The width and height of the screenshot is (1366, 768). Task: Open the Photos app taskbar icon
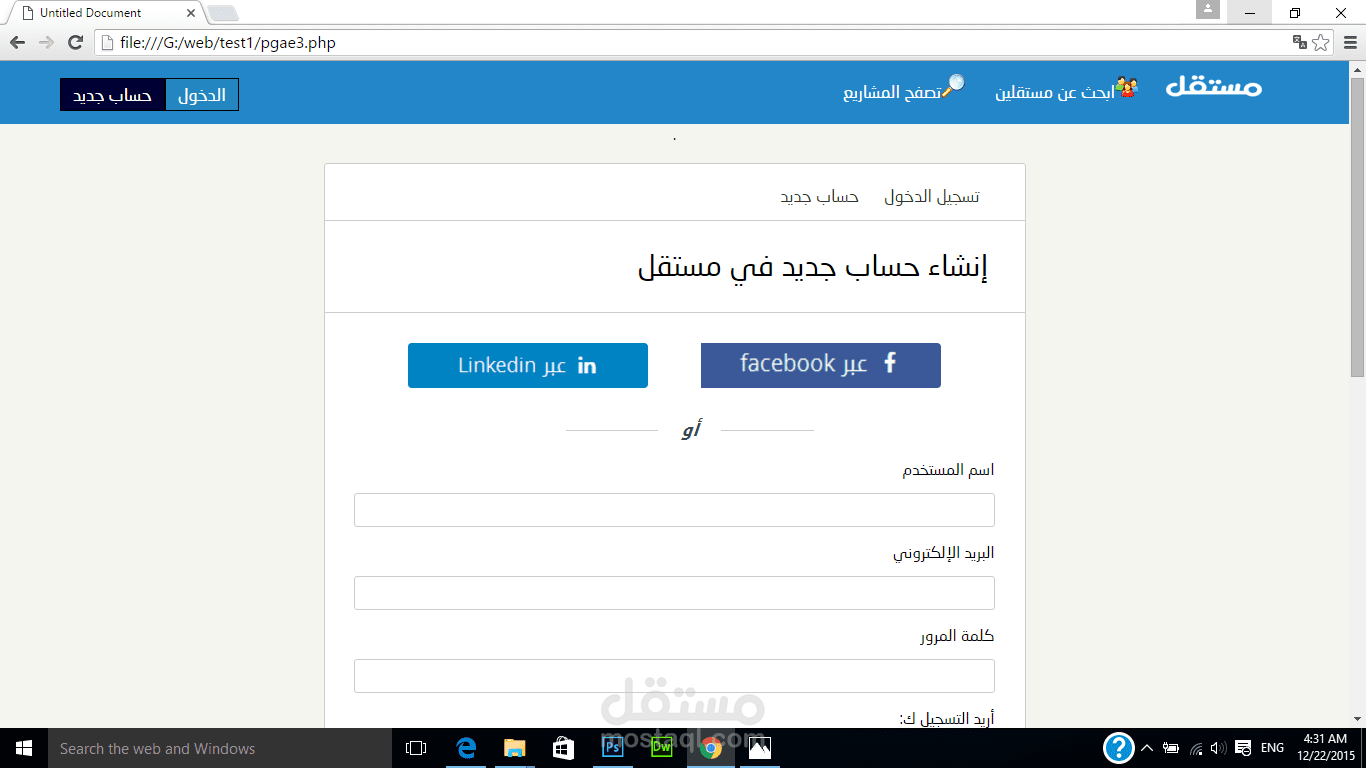760,748
